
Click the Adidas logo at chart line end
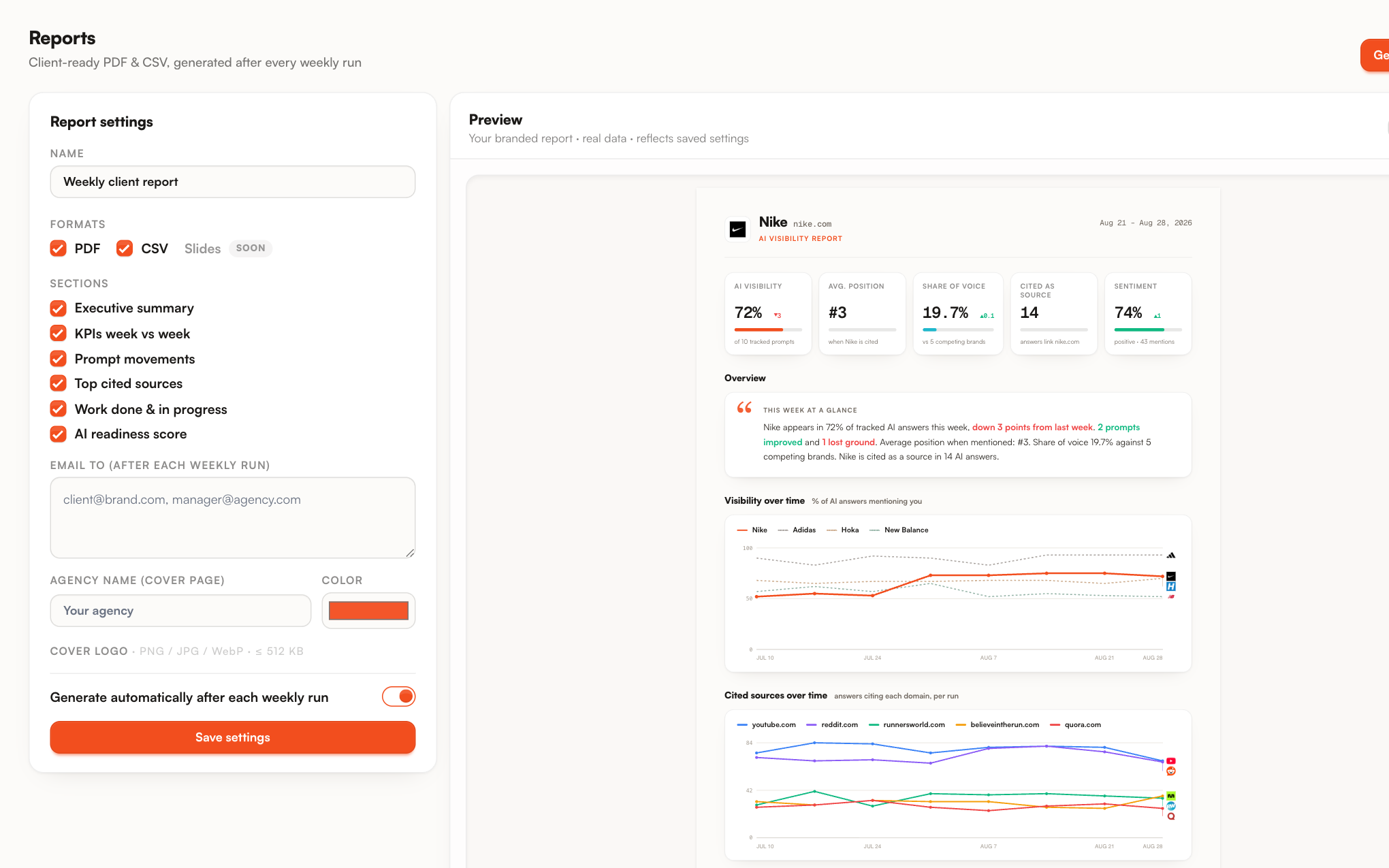click(x=1171, y=556)
